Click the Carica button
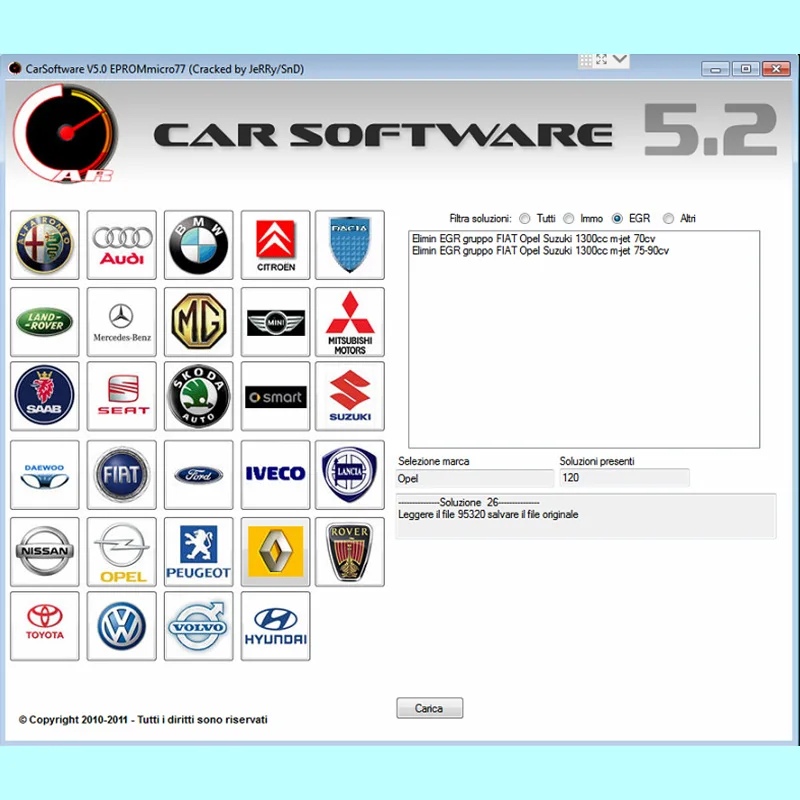The width and height of the screenshot is (800, 800). (x=430, y=708)
